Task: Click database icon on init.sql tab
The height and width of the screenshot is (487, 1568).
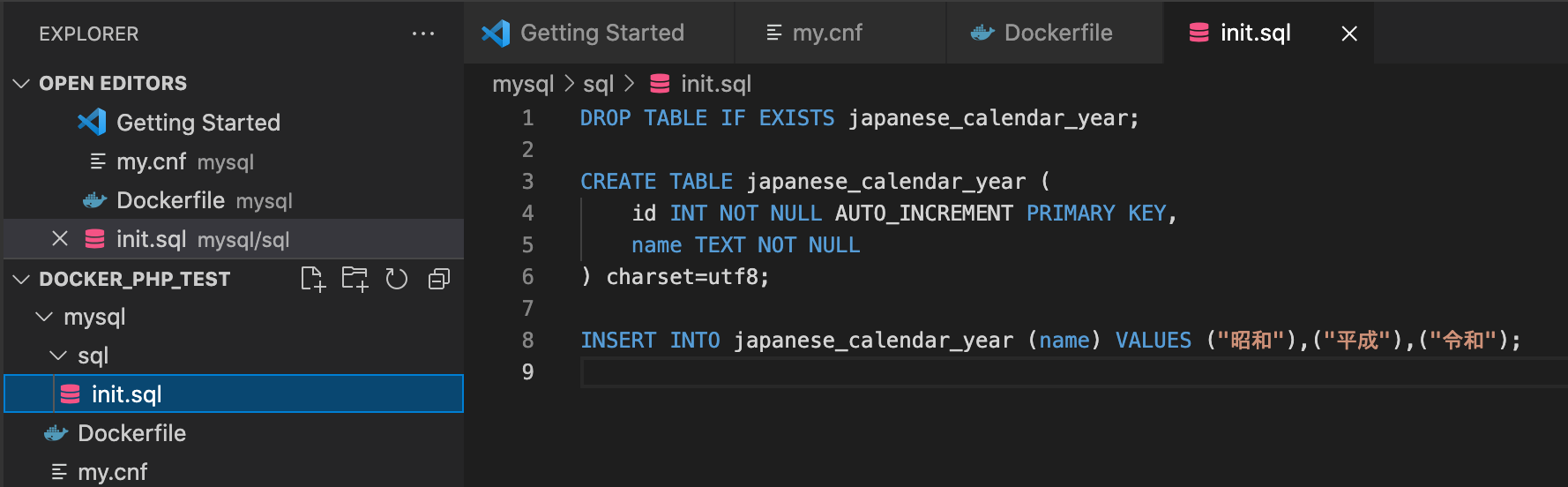Action: [1199, 33]
